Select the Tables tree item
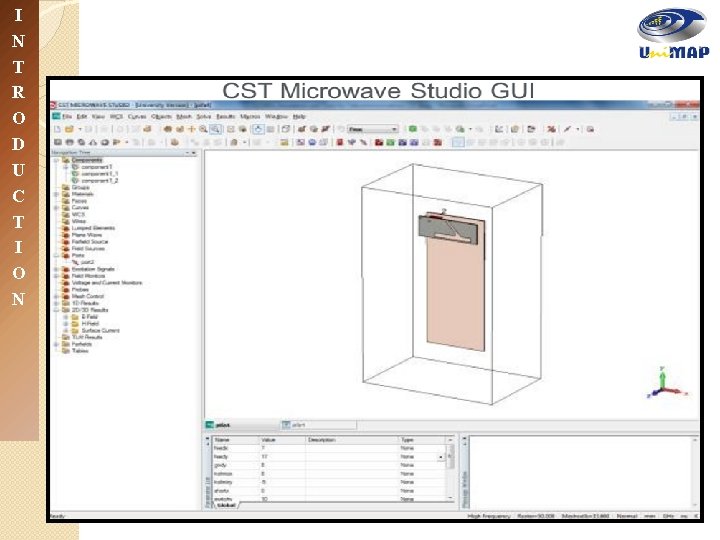 coord(80,351)
